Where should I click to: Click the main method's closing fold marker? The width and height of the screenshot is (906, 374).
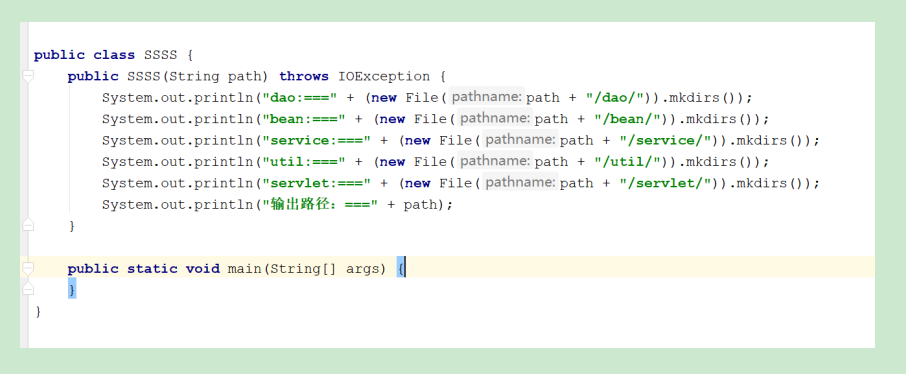pyautogui.click(x=27, y=288)
